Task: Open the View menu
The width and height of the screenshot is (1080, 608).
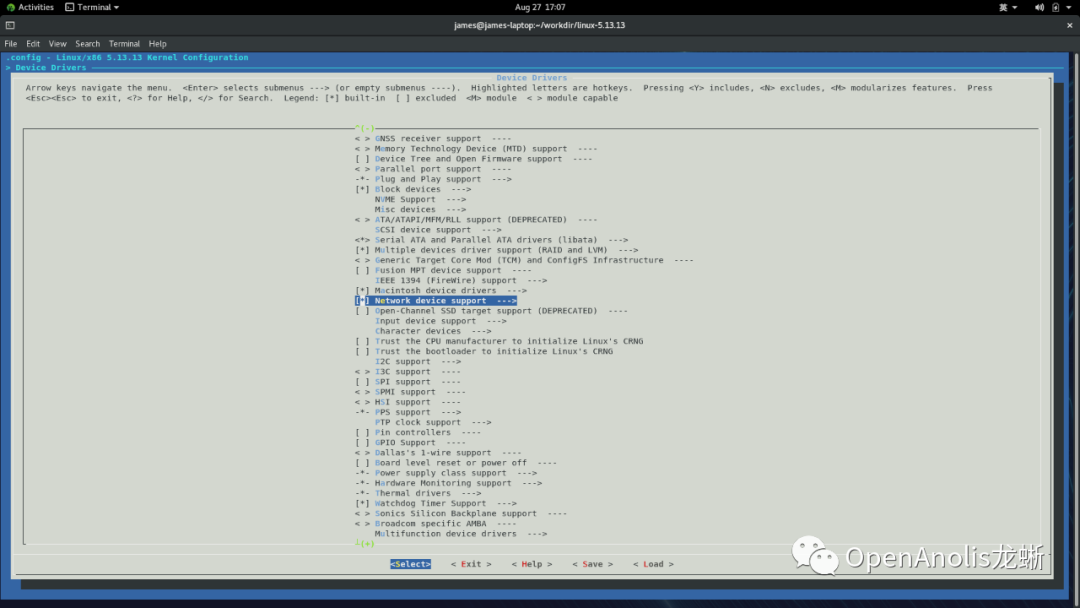Action: [58, 43]
